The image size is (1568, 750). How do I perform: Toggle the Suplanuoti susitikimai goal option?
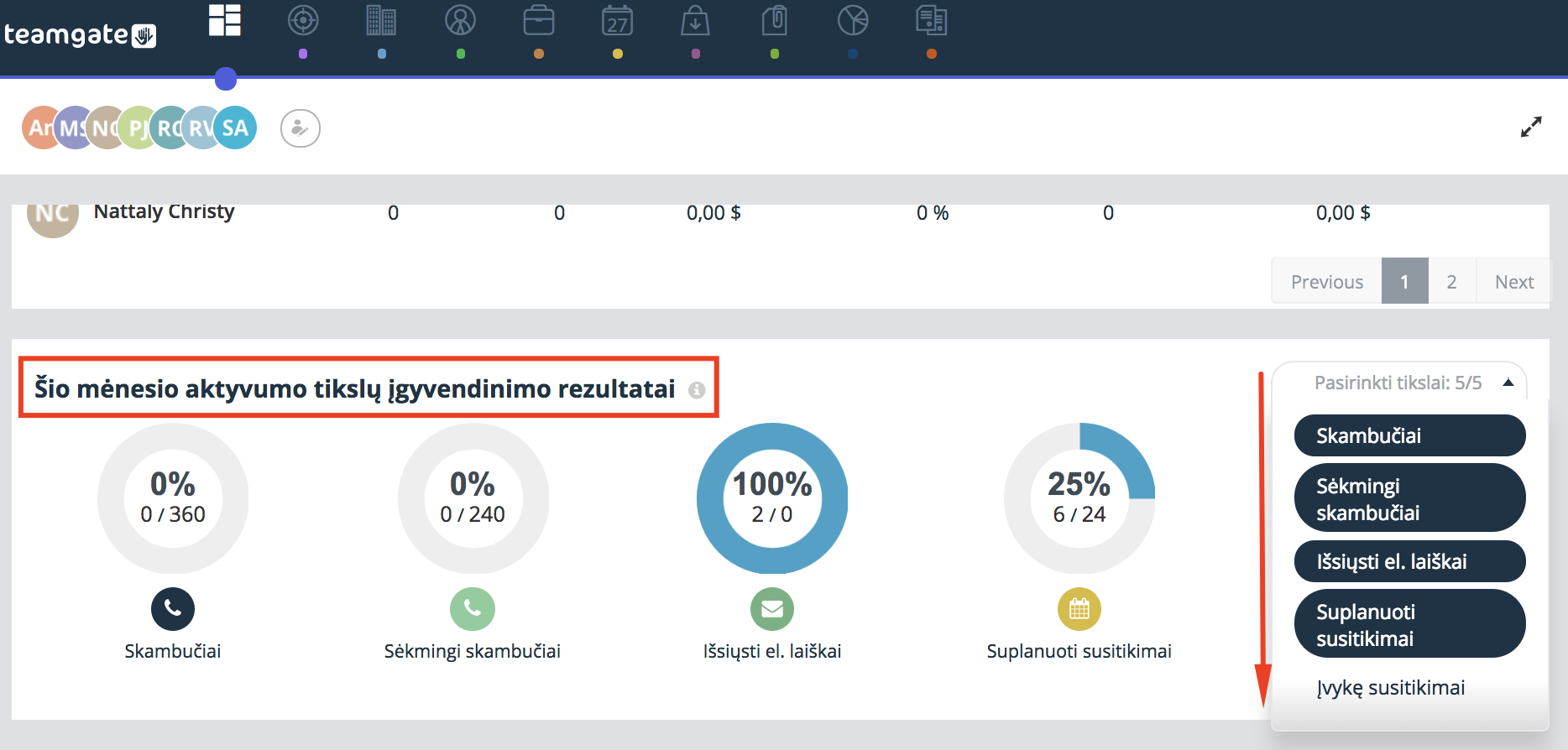click(1410, 624)
